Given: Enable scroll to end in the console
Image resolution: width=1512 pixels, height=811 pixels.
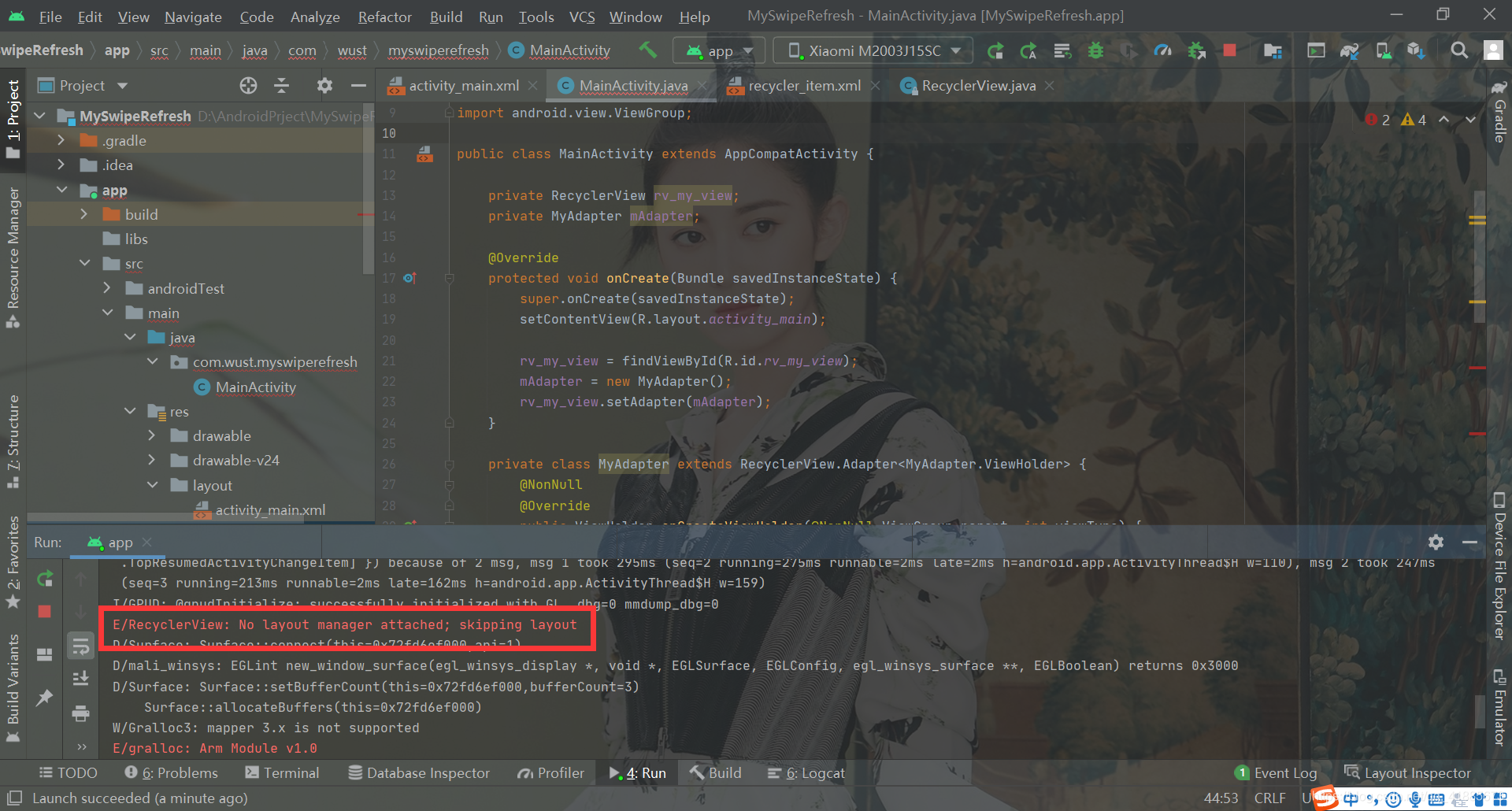Looking at the screenshot, I should [x=80, y=677].
